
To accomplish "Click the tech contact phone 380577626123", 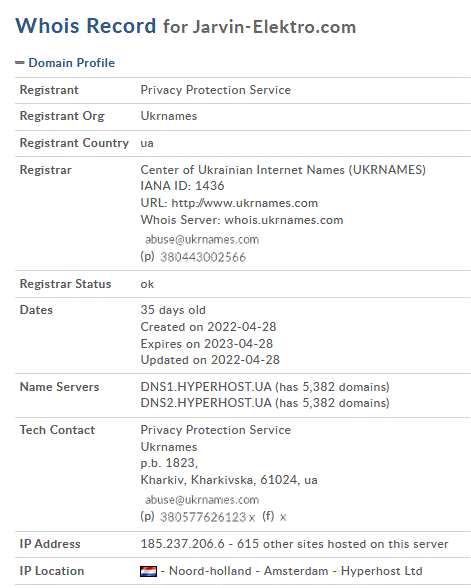I will coord(203,517).
